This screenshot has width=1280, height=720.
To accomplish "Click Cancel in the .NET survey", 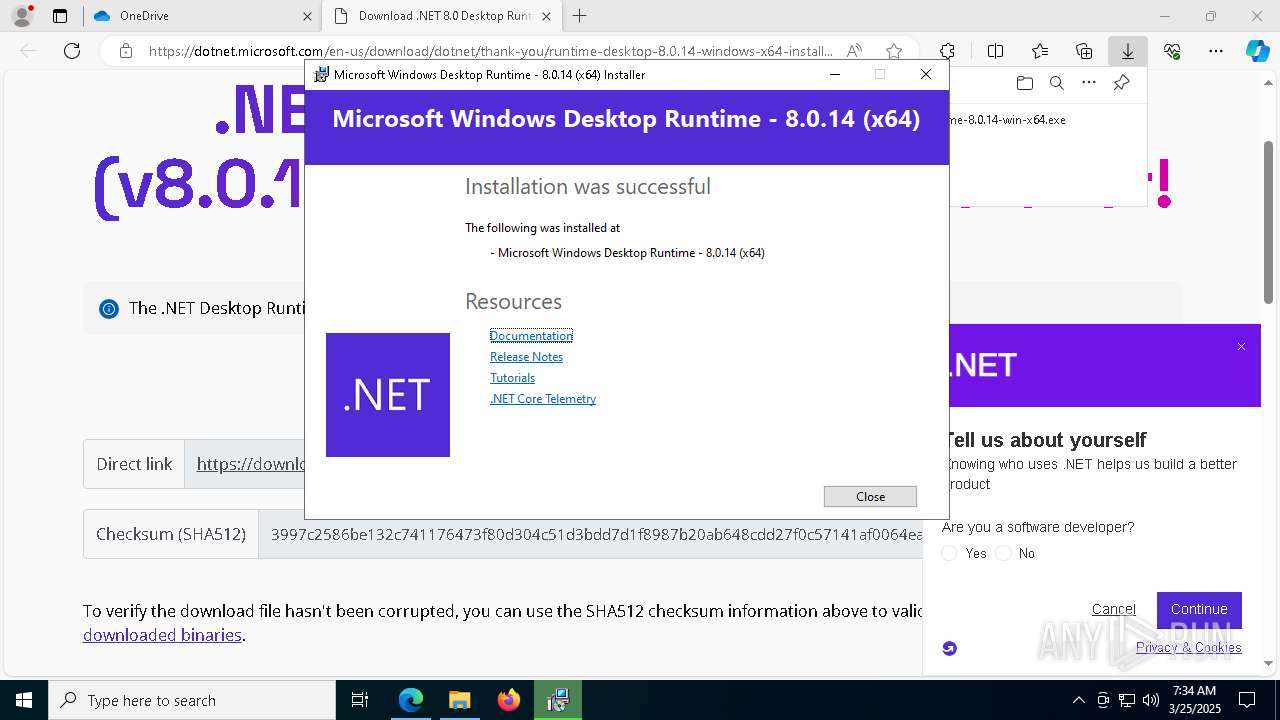I will coord(1113,609).
